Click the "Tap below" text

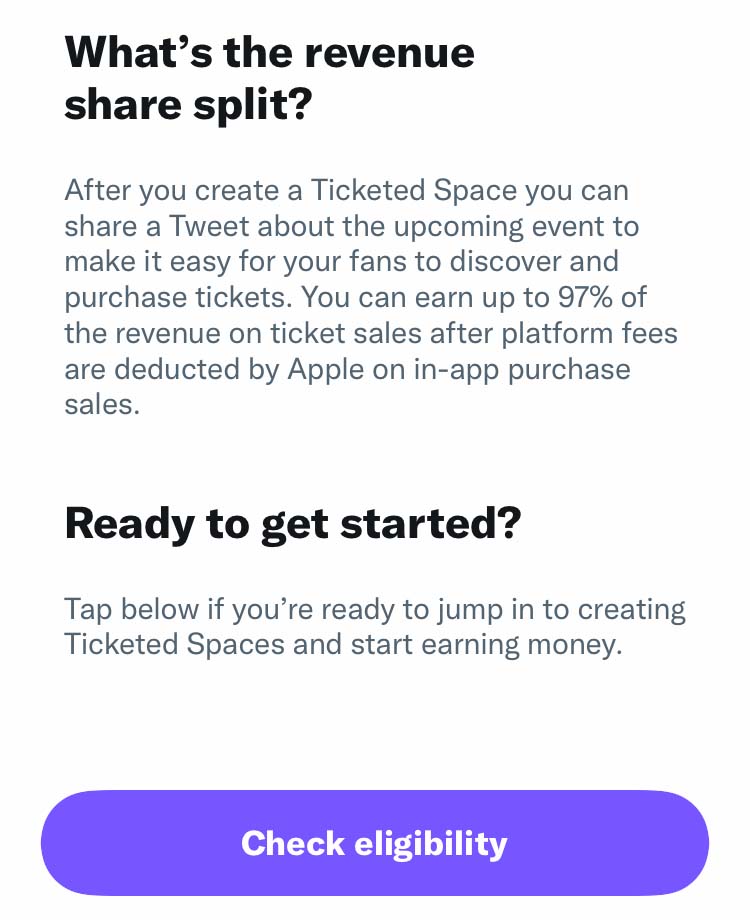click(131, 610)
